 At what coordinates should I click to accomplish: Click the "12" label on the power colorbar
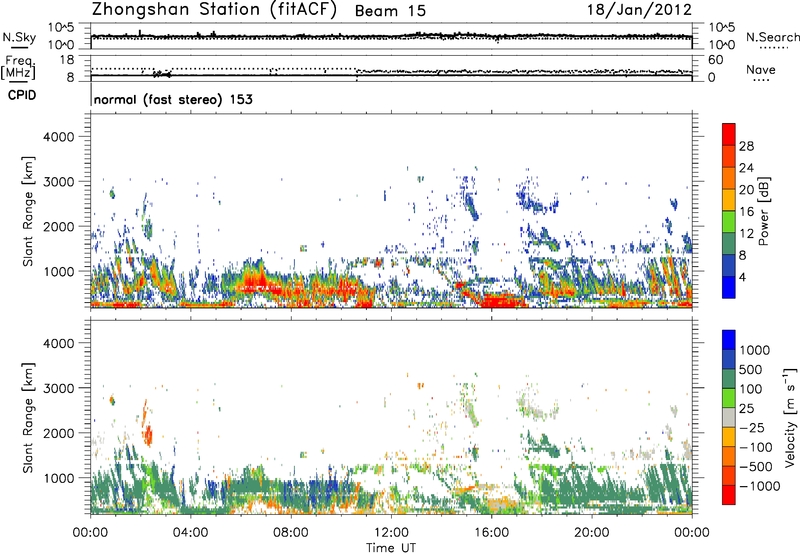click(x=746, y=234)
